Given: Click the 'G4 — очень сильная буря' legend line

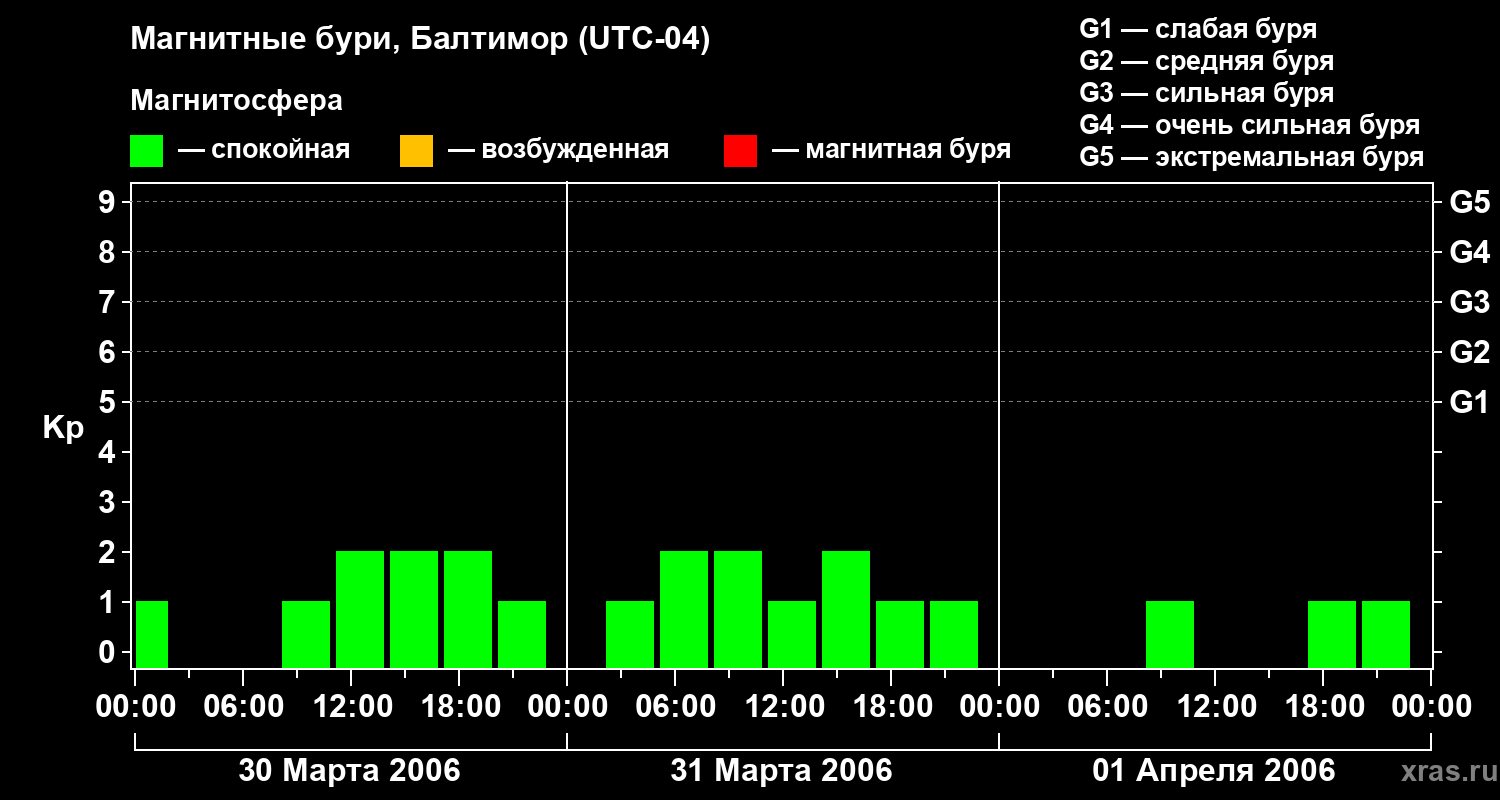Looking at the screenshot, I should click(x=1250, y=125).
